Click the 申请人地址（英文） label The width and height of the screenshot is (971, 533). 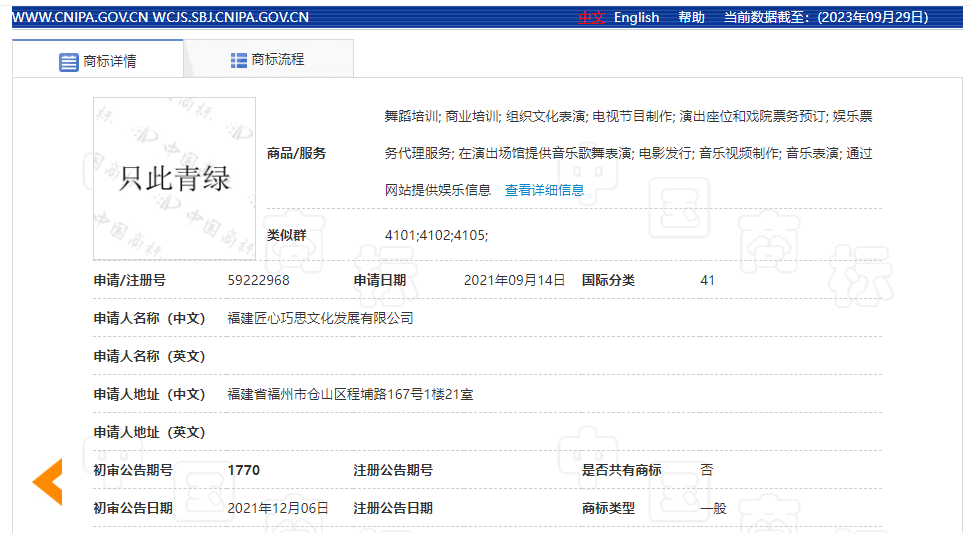point(149,432)
